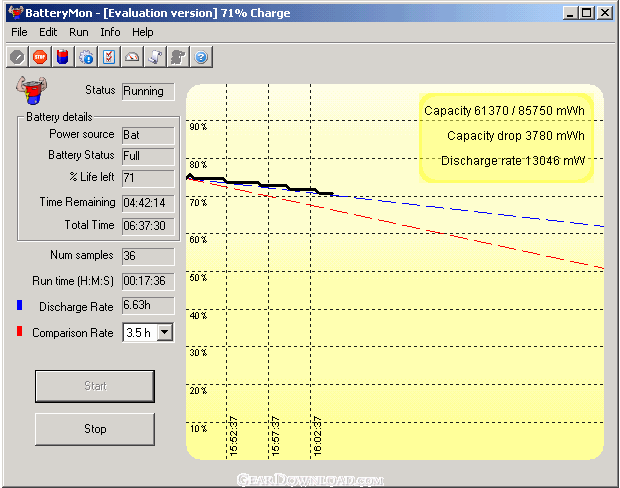Viewport: 620px width, 488px height.
Task: Open battery information via red-blue battery icon
Action: (x=63, y=57)
